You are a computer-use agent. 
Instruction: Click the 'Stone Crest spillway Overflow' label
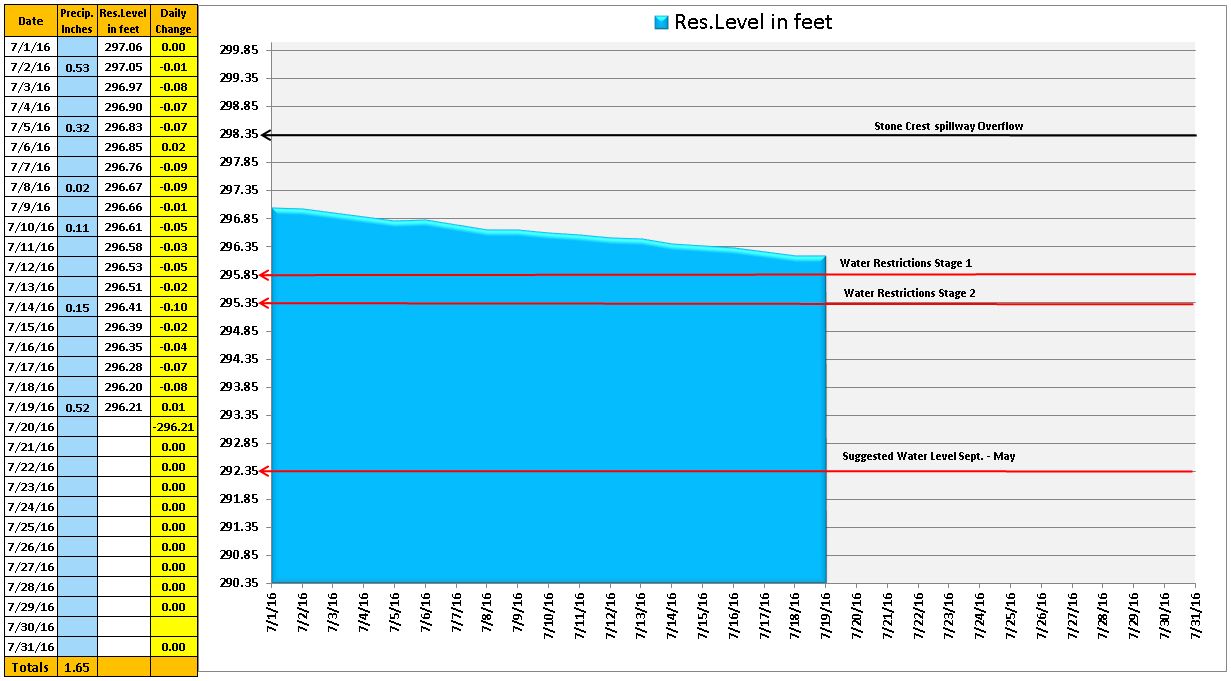point(948,126)
